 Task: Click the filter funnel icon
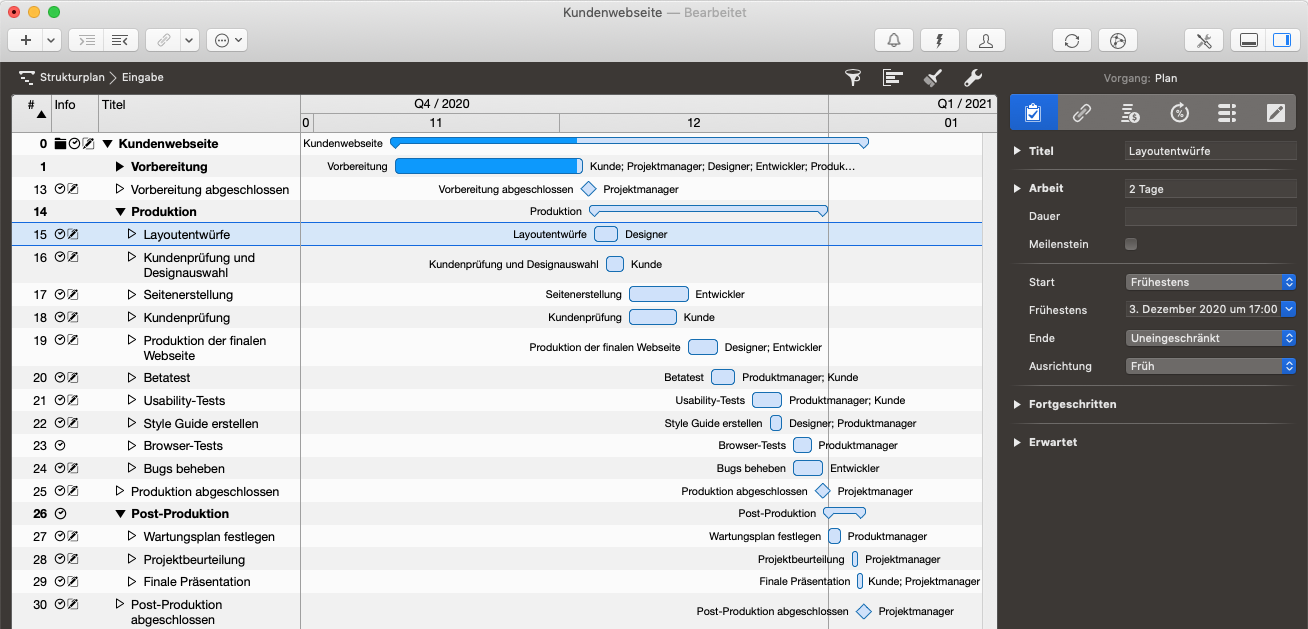point(853,77)
